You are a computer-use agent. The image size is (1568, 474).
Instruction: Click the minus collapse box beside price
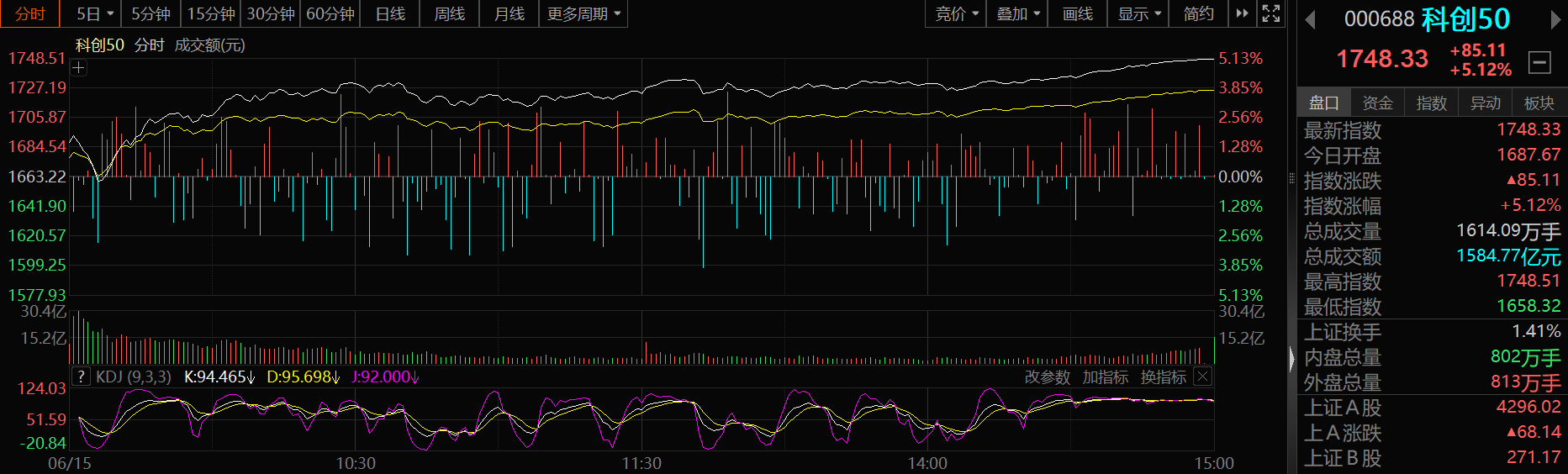tap(1539, 62)
